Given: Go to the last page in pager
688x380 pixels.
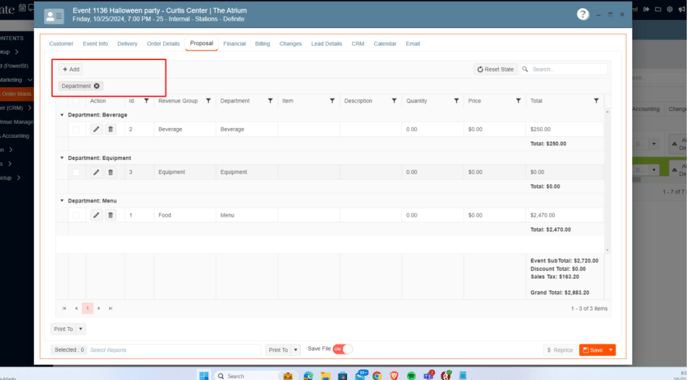Looking at the screenshot, I should coord(111,308).
